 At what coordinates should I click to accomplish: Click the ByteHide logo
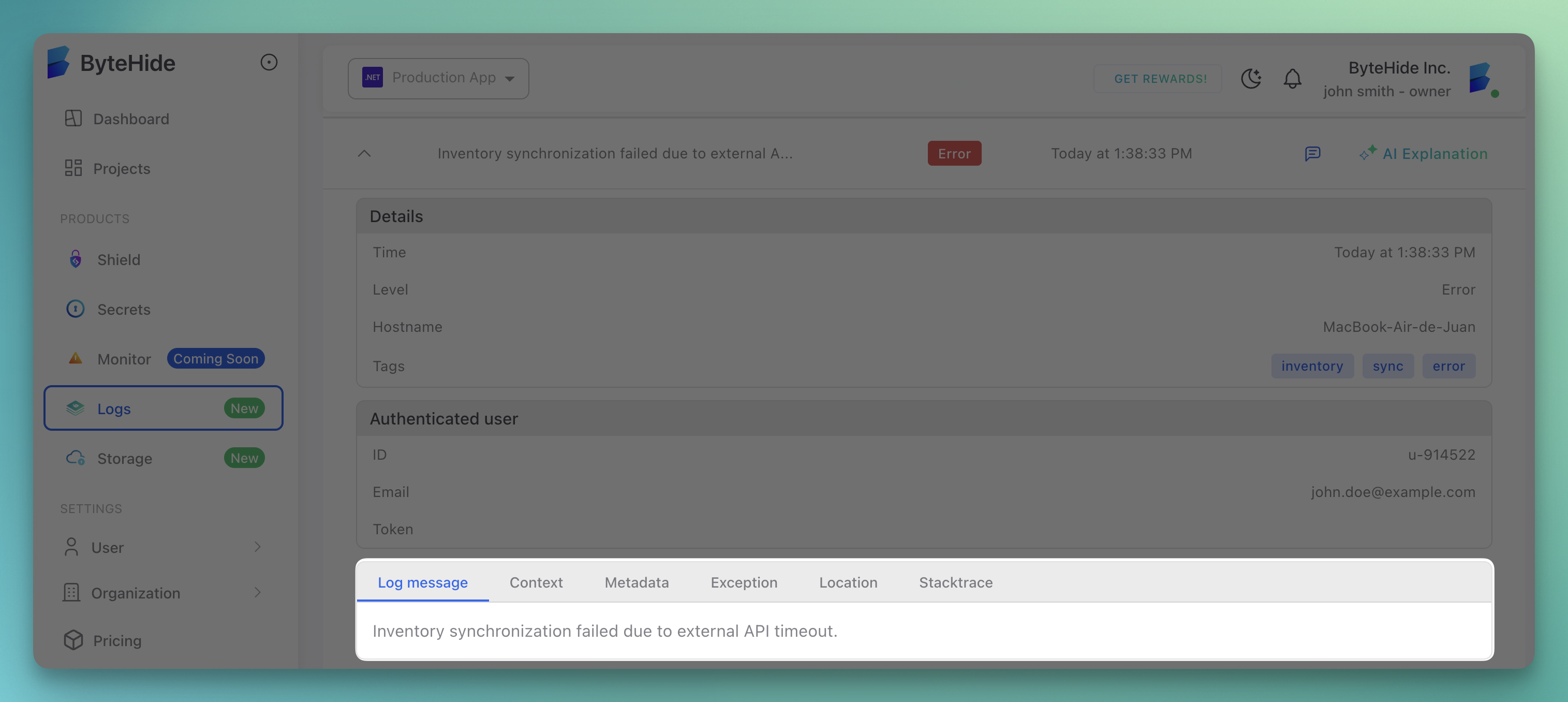(111, 63)
